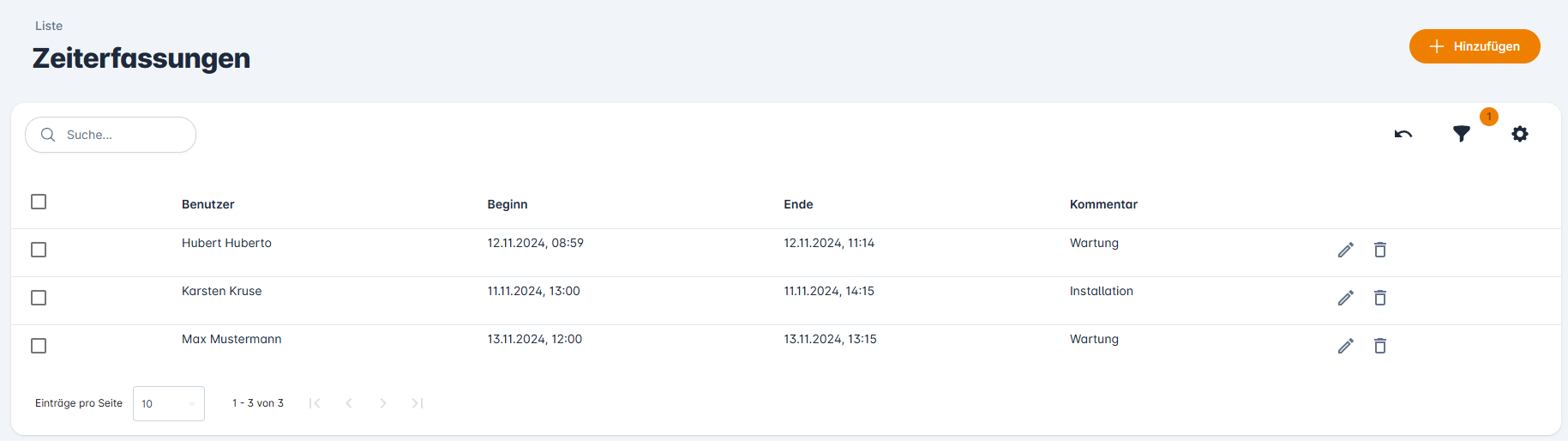Viewport: 1568px width, 441px height.
Task: Go to the next page arrow
Action: (x=383, y=403)
